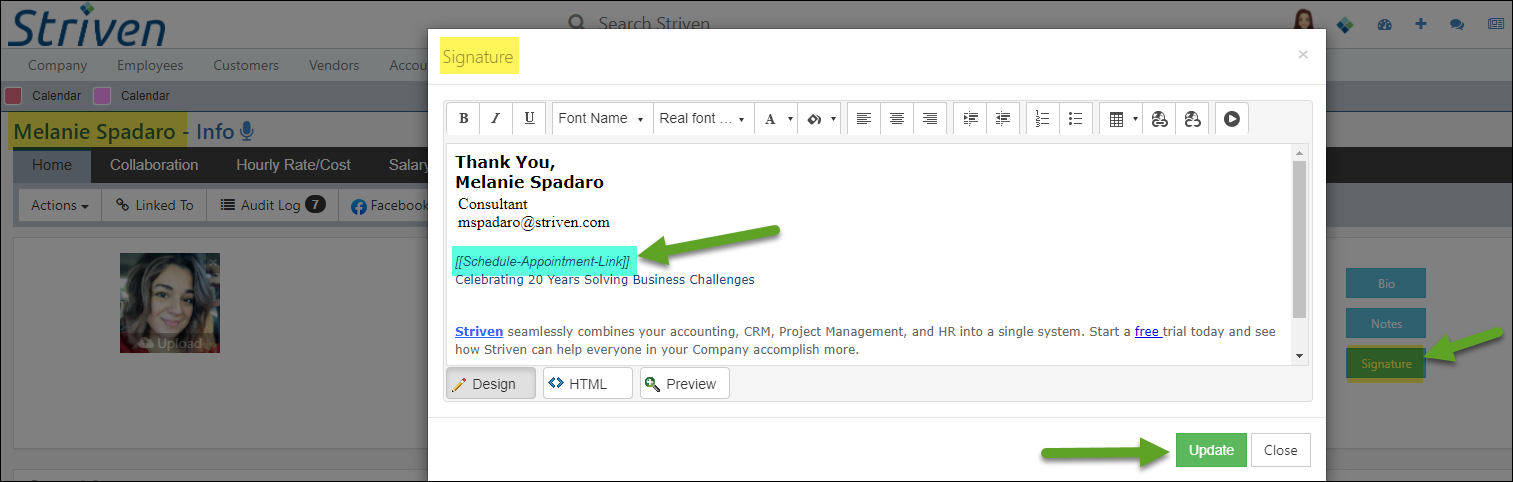1513x482 pixels.
Task: Click the Indent toolbar icon
Action: [x=970, y=118]
